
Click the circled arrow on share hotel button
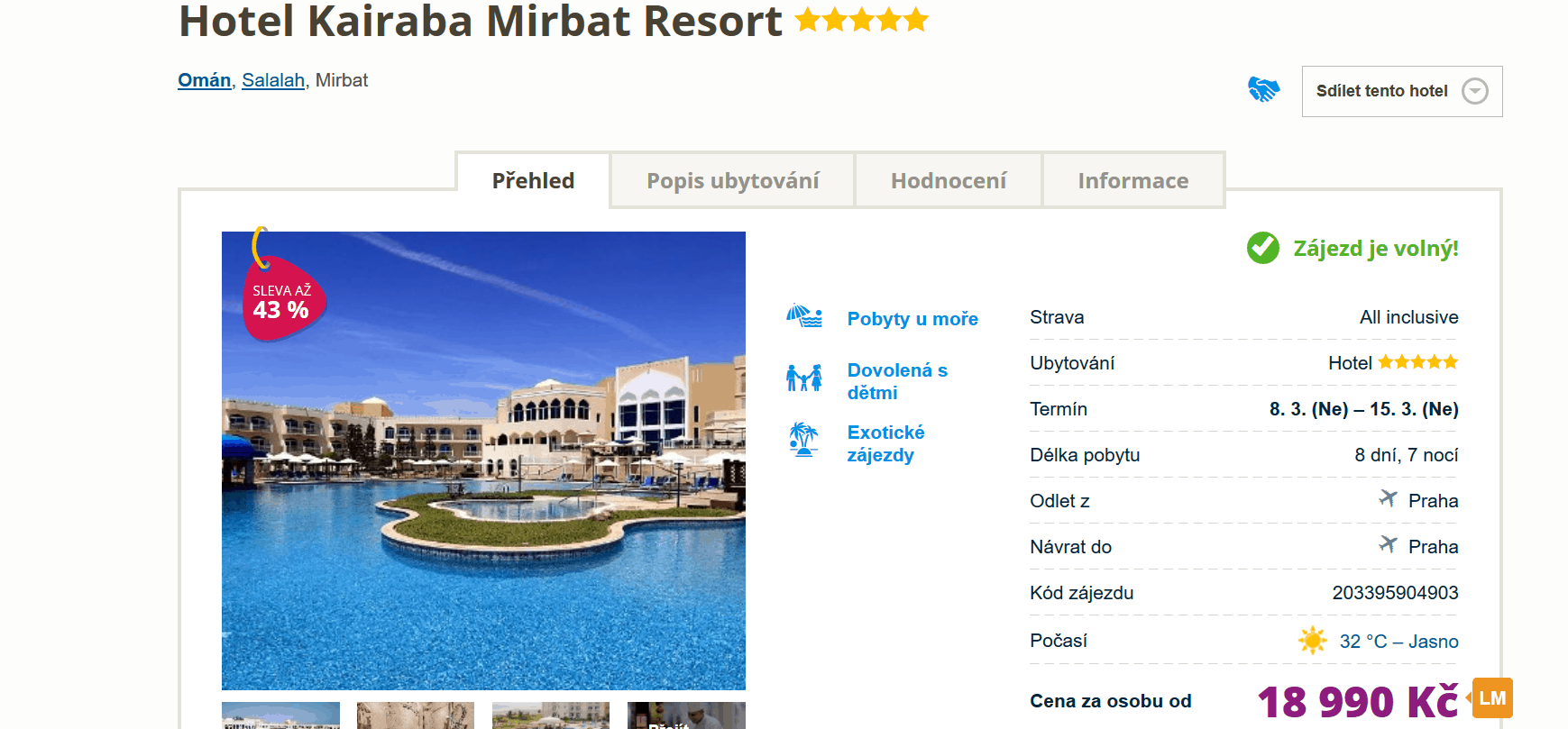(1474, 91)
